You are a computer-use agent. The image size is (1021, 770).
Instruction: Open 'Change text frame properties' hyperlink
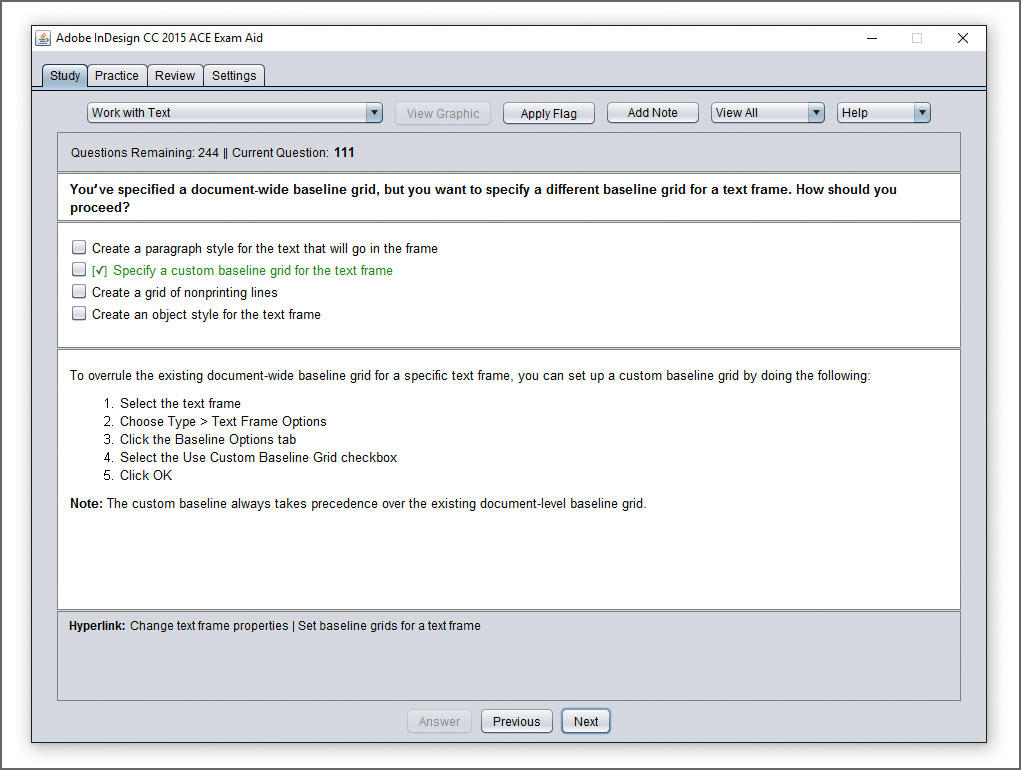pyautogui.click(x=209, y=626)
